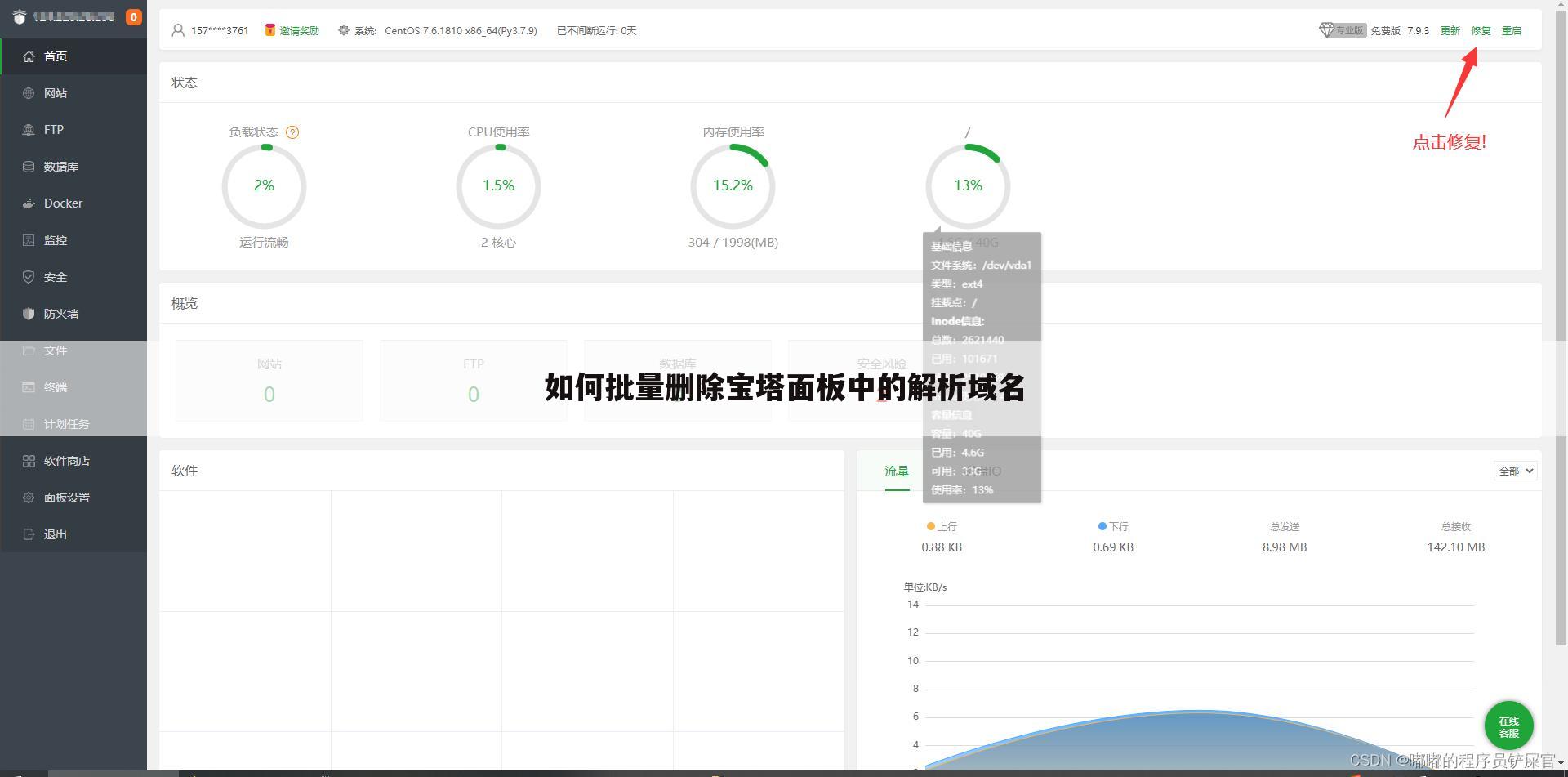
Task: Click the version number 7.9.3
Action: [1418, 30]
